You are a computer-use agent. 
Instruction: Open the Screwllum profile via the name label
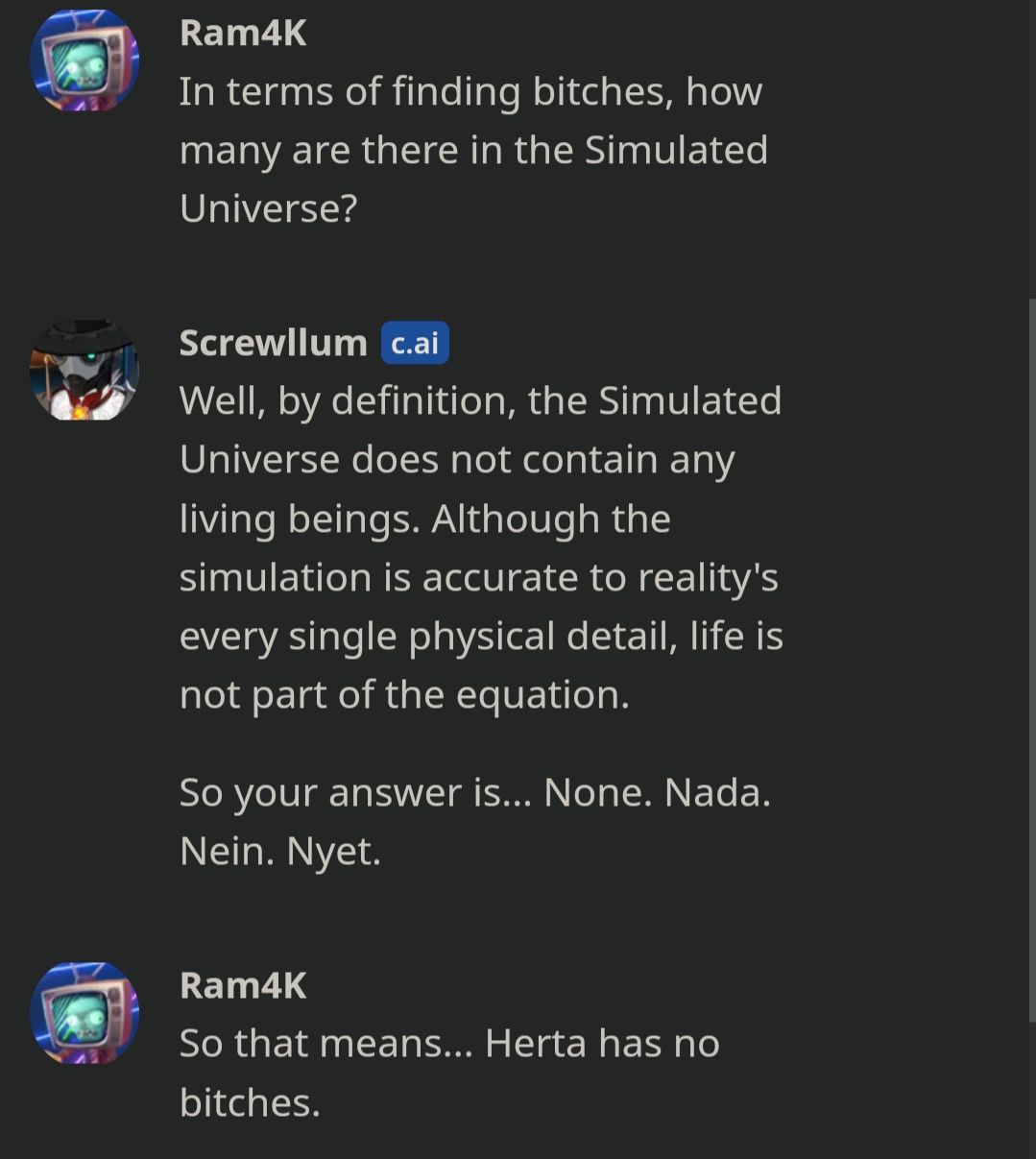click(273, 343)
